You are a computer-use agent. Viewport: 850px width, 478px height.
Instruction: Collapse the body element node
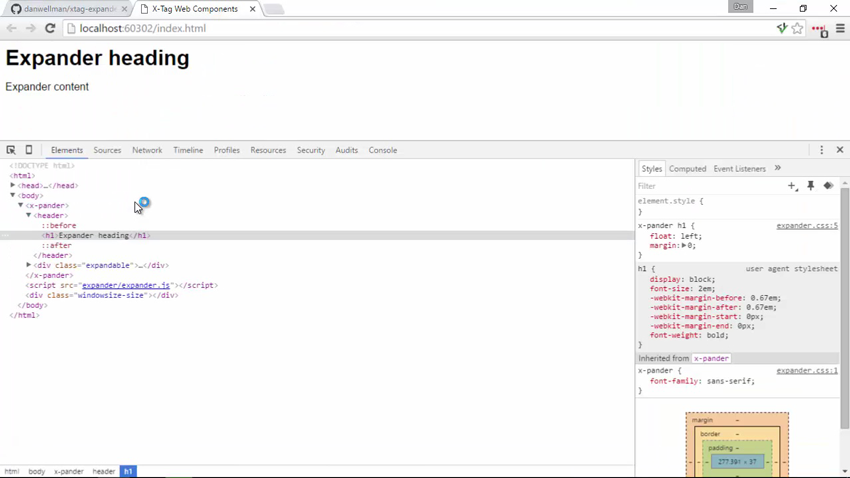[12, 195]
